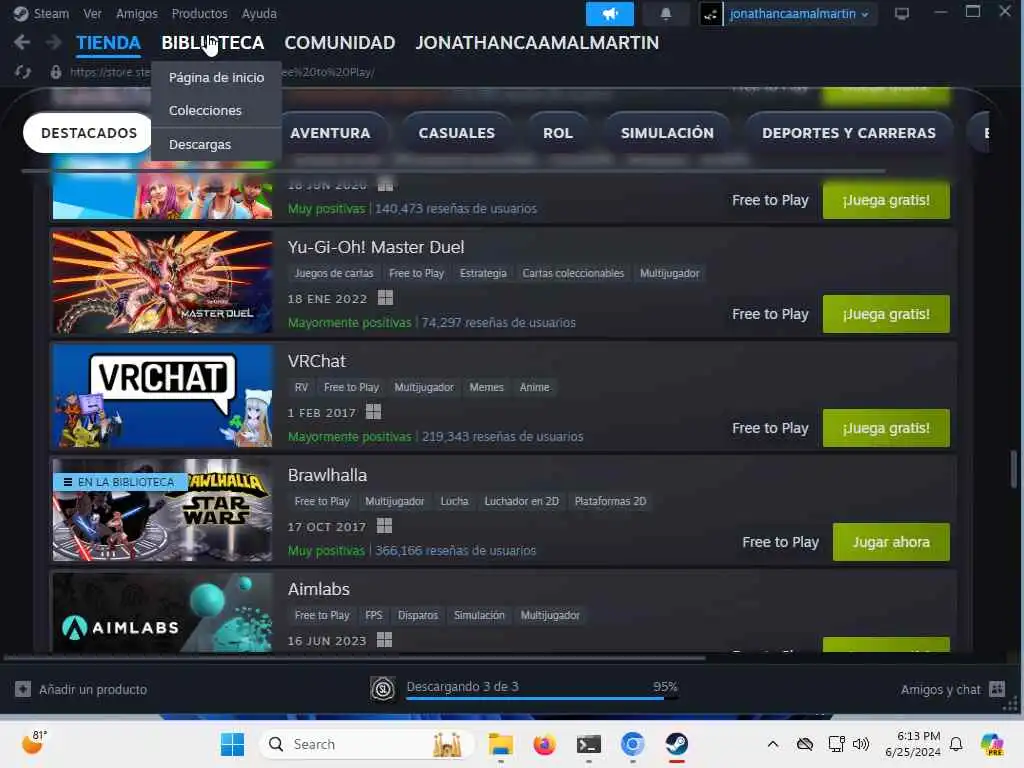Image resolution: width=1024 pixels, height=768 pixels.
Task: Click the padlock icon beside the URL
Action: (56, 72)
